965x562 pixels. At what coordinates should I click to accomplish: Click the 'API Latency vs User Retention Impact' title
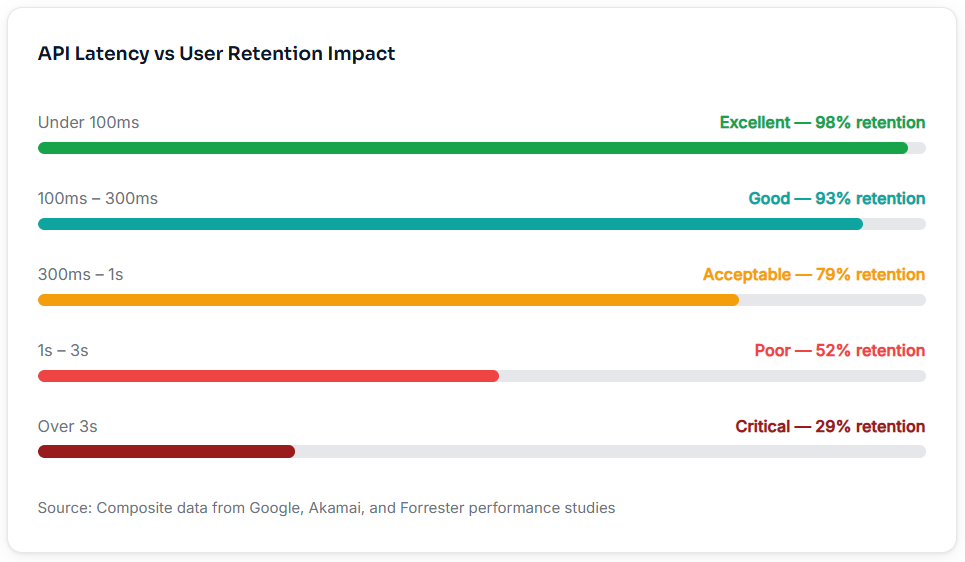click(x=216, y=54)
